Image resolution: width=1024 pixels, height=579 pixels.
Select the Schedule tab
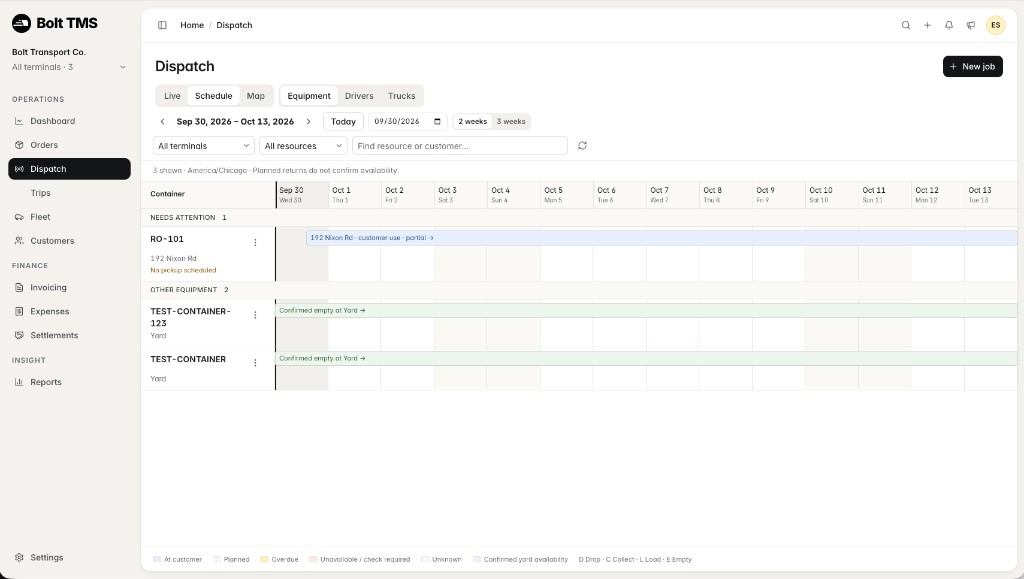pyautogui.click(x=214, y=96)
